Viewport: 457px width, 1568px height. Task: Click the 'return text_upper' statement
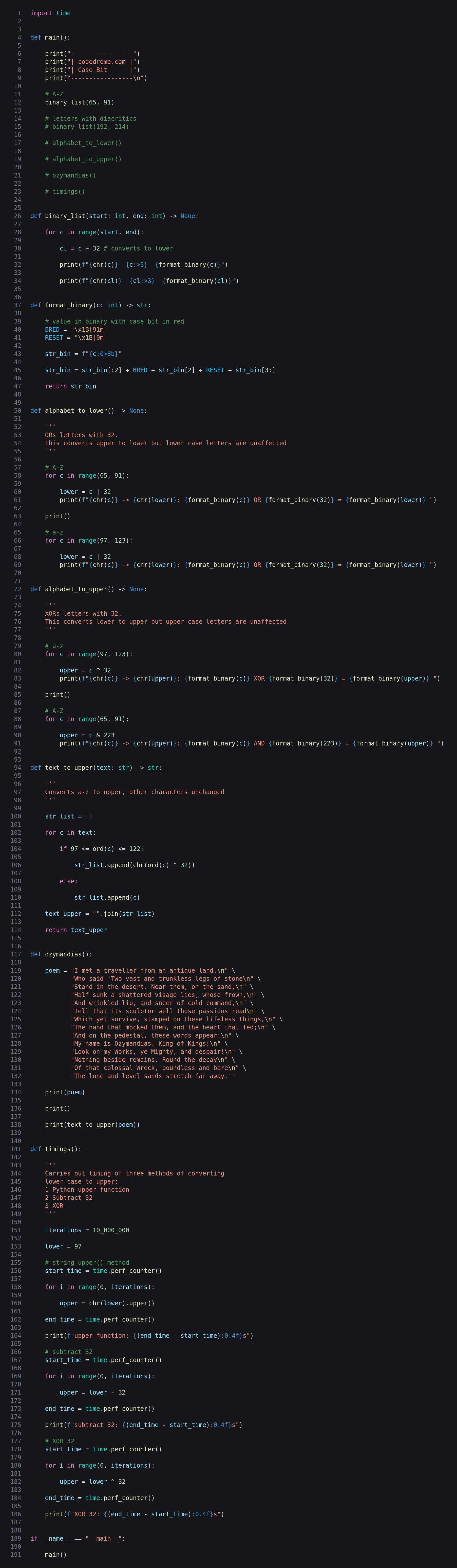(76, 930)
